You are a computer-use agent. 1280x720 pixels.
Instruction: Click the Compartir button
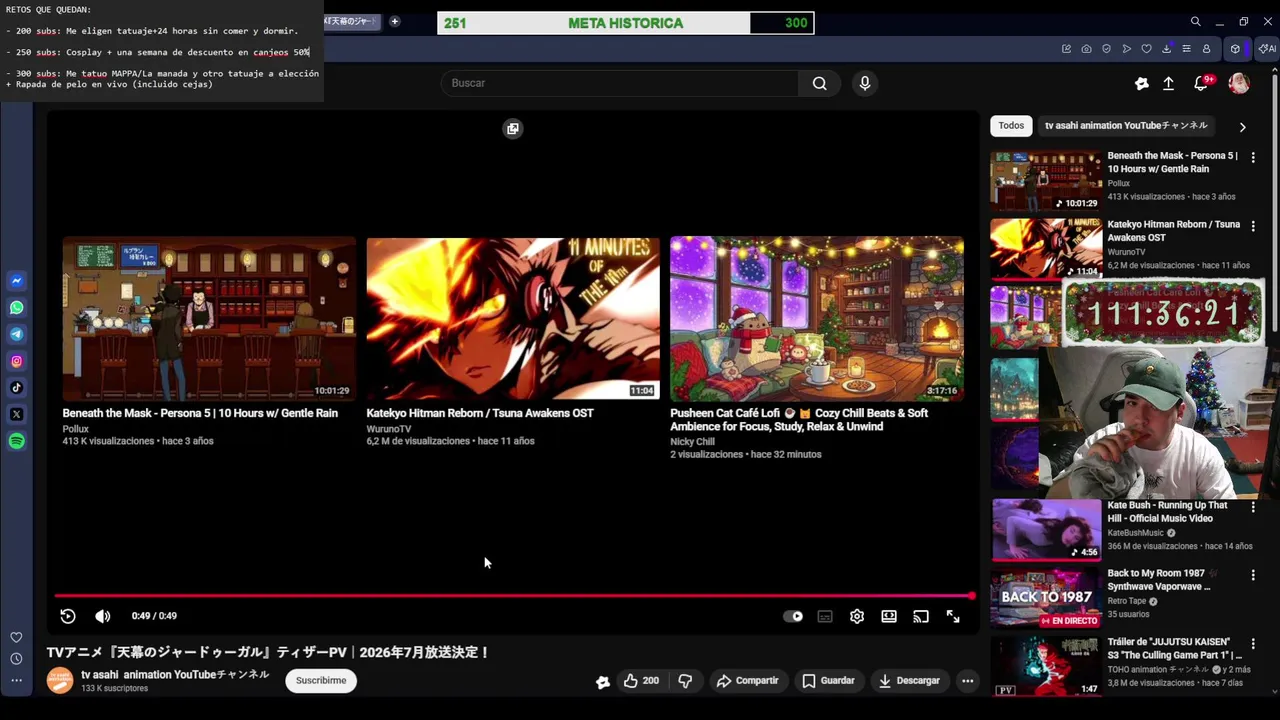coord(747,681)
